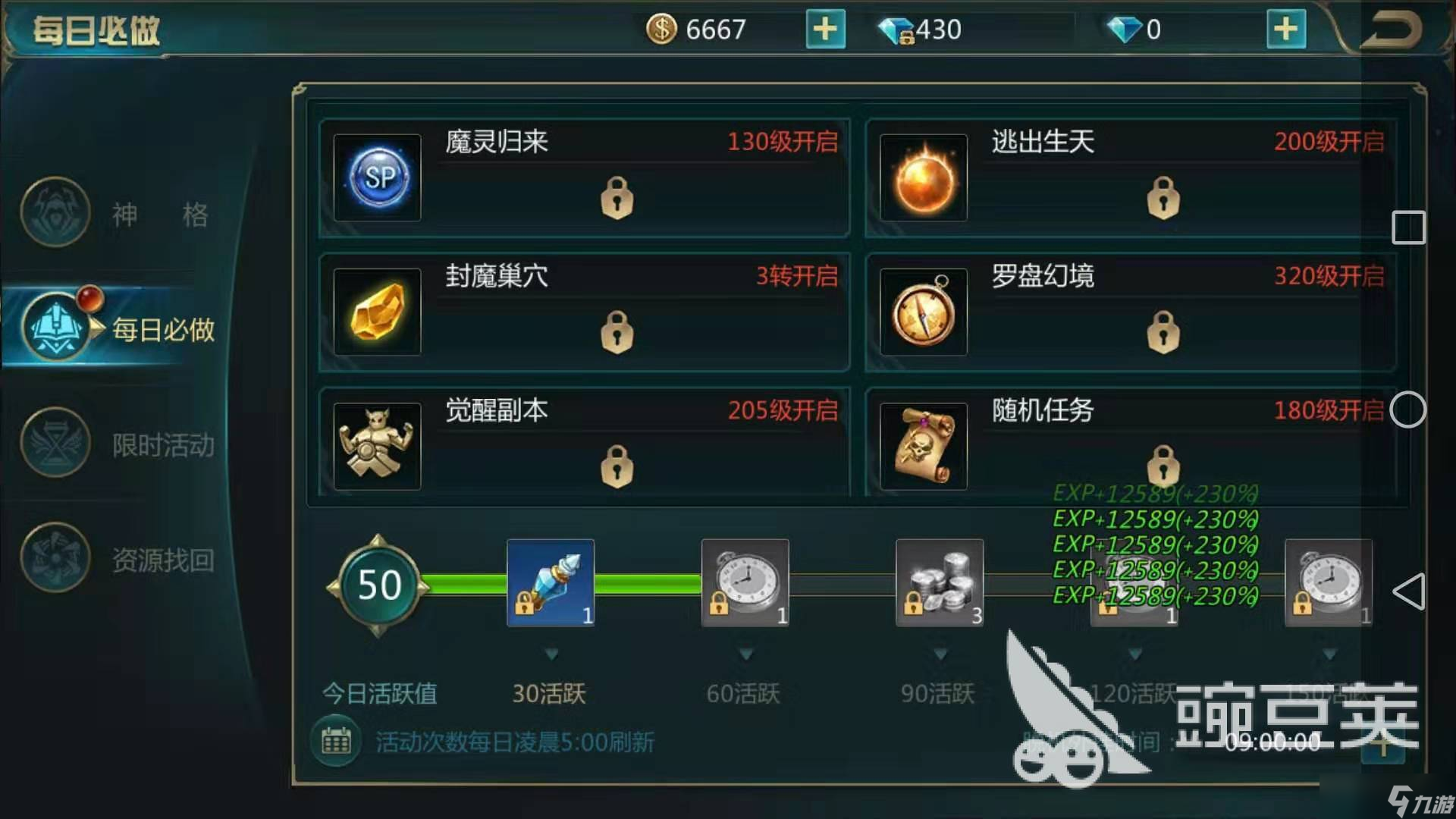Select the 逃出生天 fireball icon
Image resolution: width=1456 pixels, height=819 pixels.
tap(924, 177)
